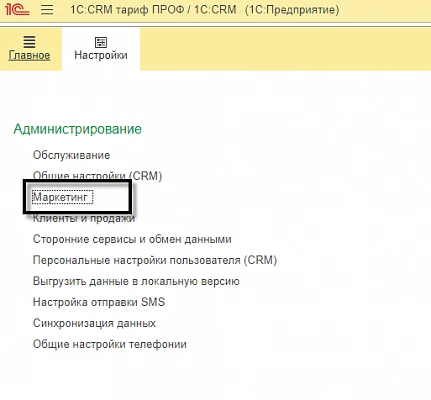This screenshot has height=400, width=431.
Task: Open the hamburger main menu icon
Action: click(47, 9)
